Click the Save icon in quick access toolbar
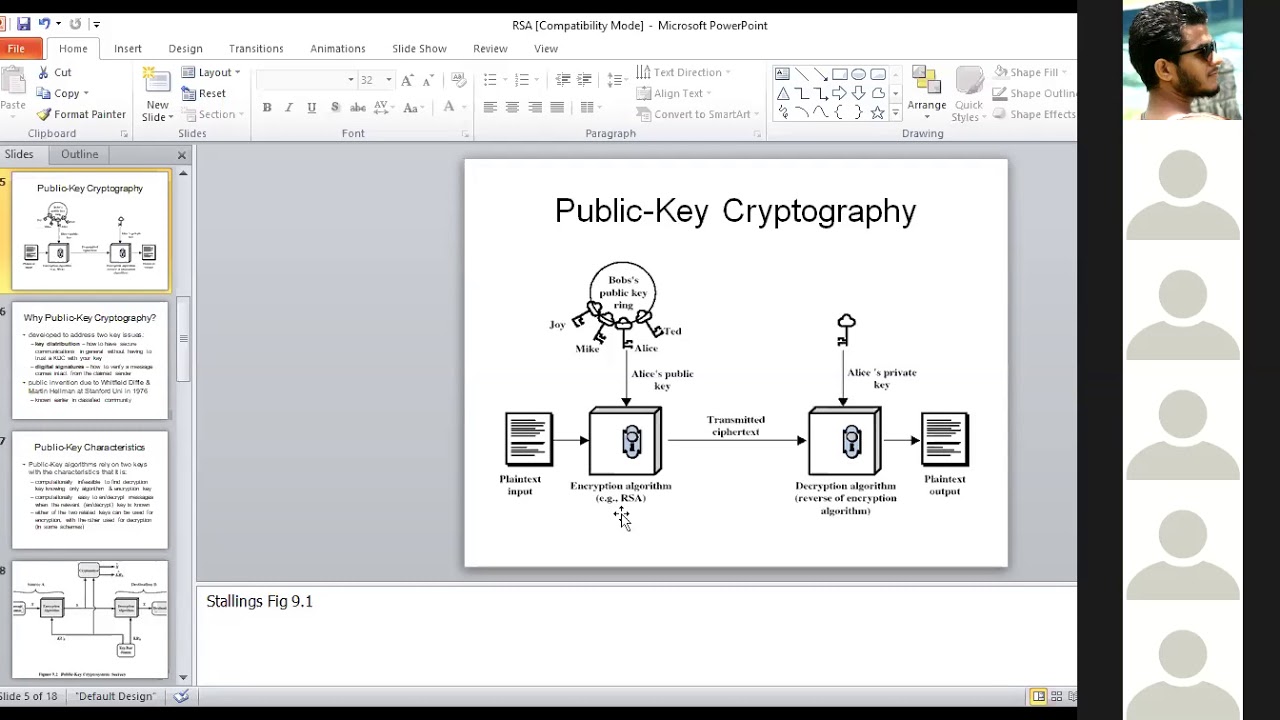This screenshot has width=1280, height=720. (x=23, y=23)
